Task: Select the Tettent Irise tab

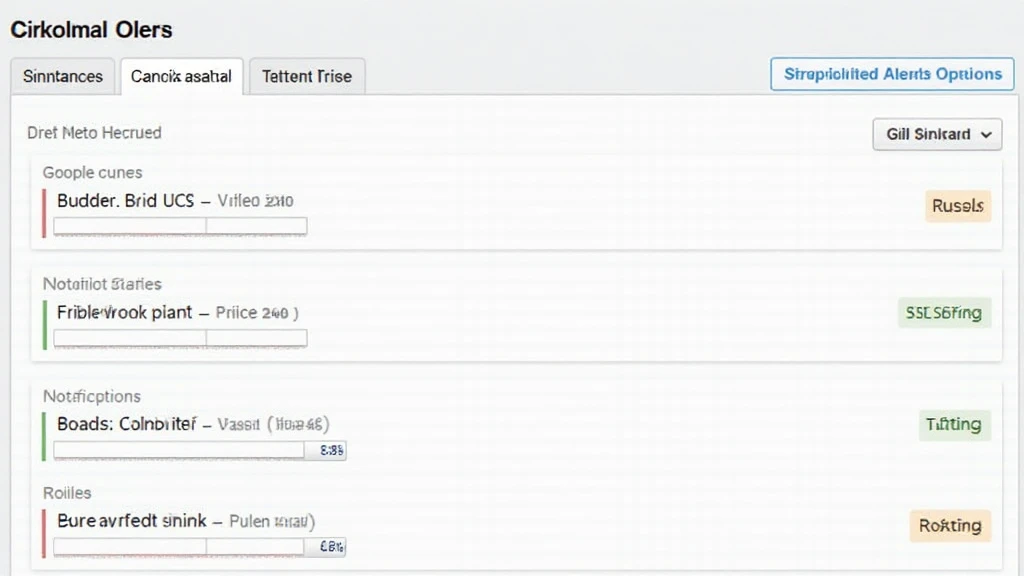Action: [x=307, y=77]
